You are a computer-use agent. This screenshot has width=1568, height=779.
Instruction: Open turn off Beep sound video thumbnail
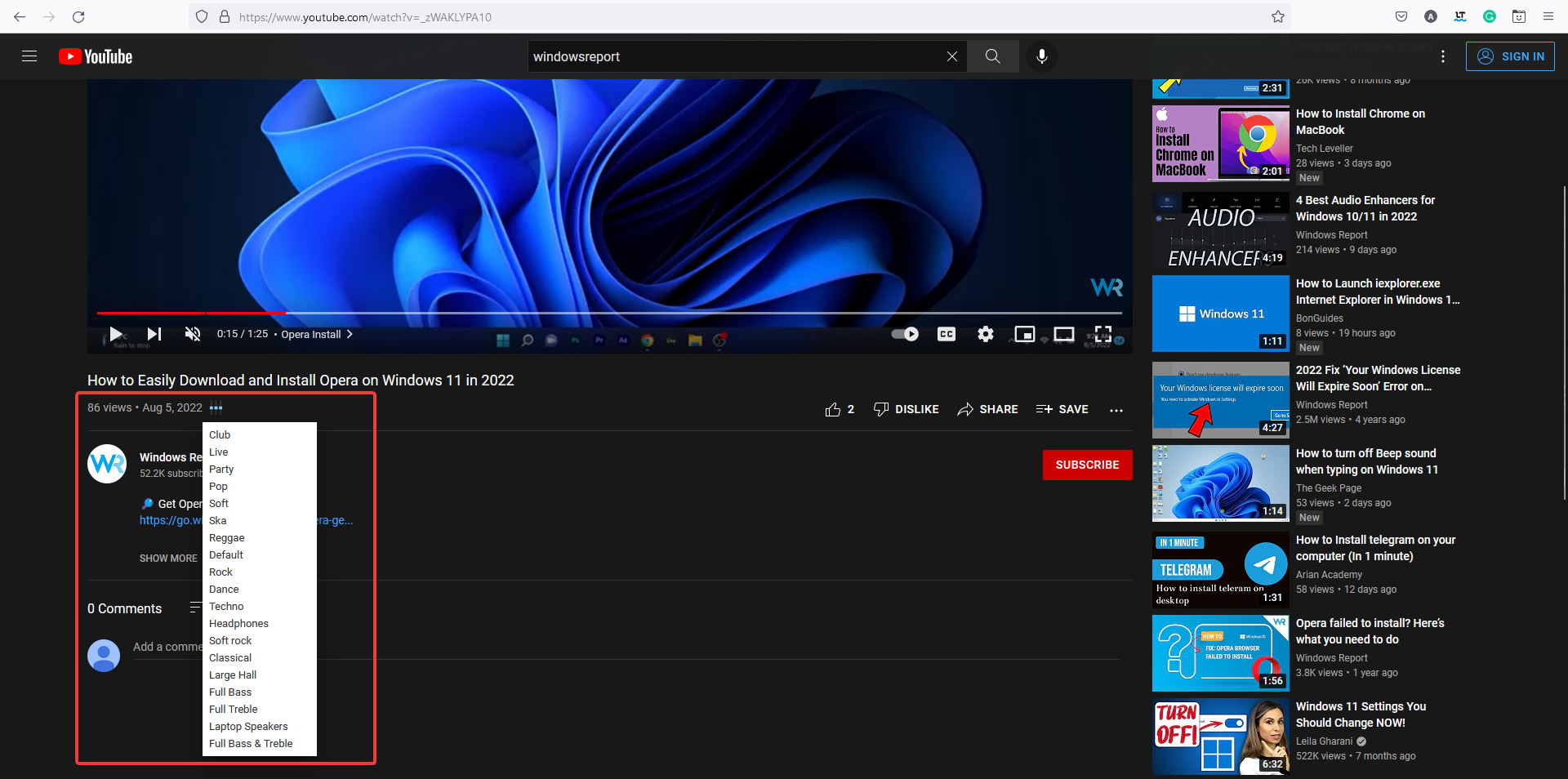click(x=1220, y=483)
